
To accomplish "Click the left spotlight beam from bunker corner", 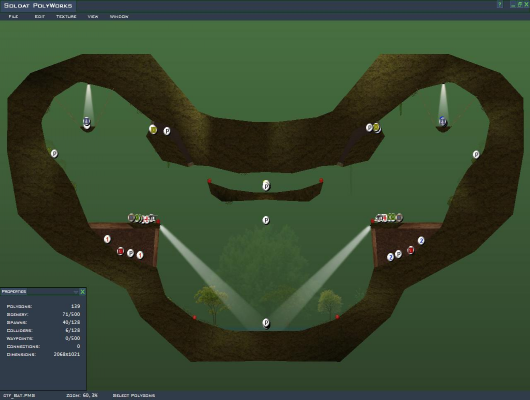I will [x=211, y=275].
